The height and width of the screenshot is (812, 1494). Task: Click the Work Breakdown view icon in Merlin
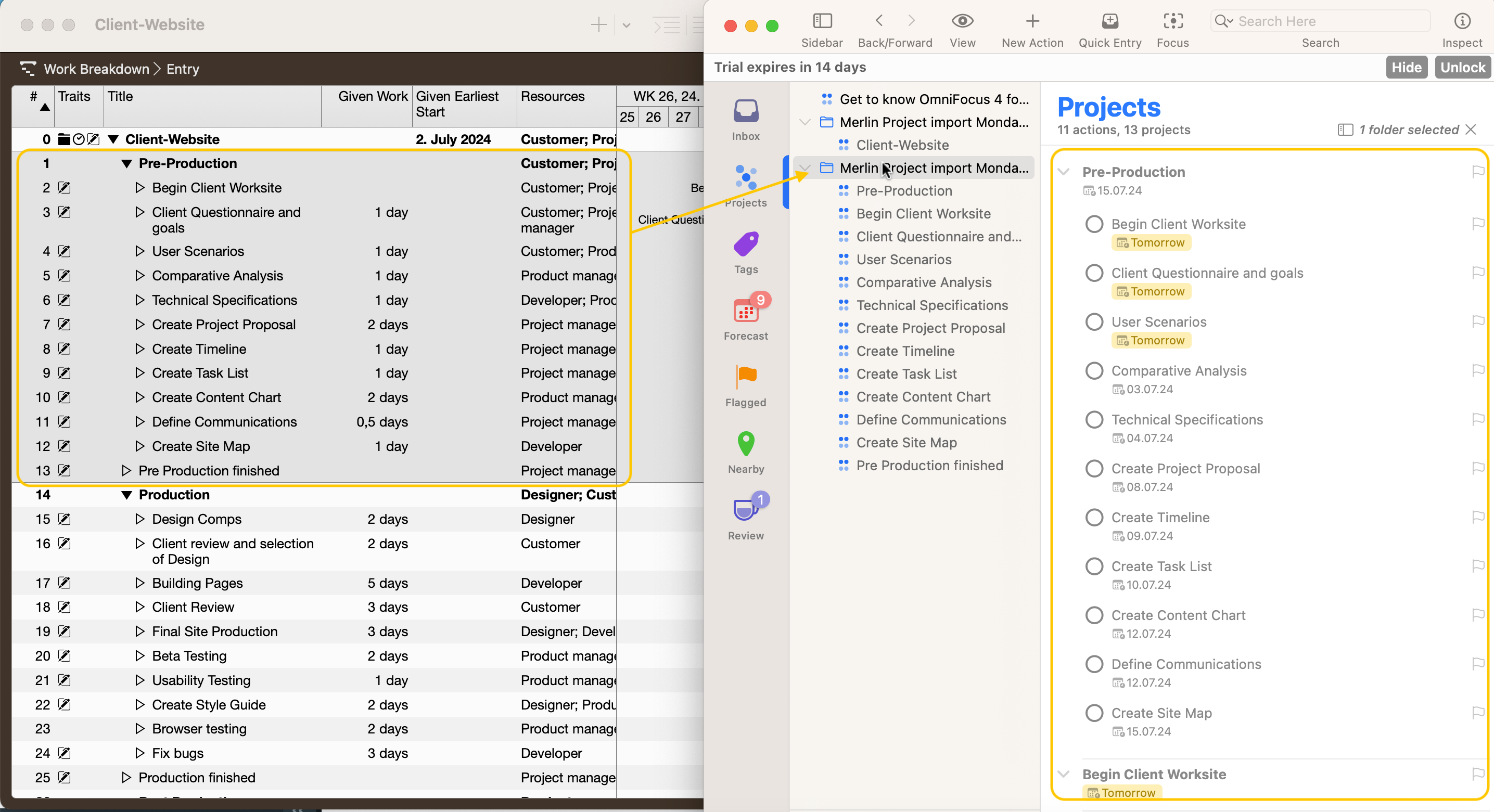[28, 69]
